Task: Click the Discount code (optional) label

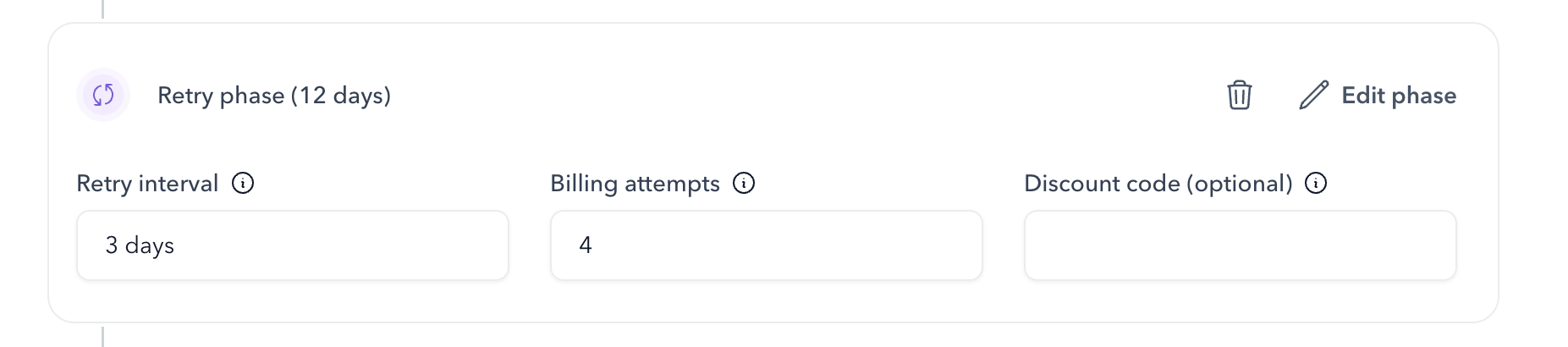Action: [1158, 184]
